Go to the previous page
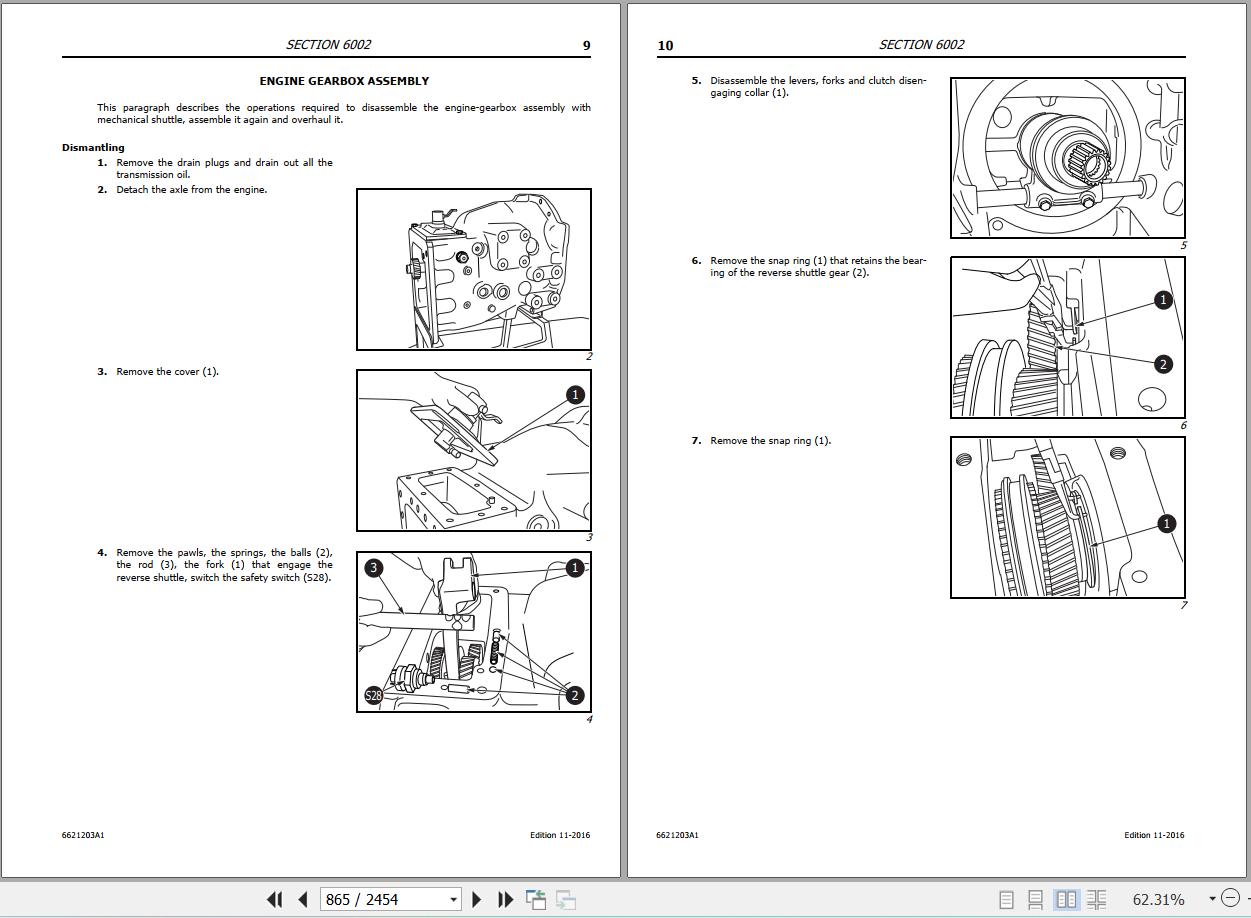The image size is (1251, 918). tap(303, 899)
